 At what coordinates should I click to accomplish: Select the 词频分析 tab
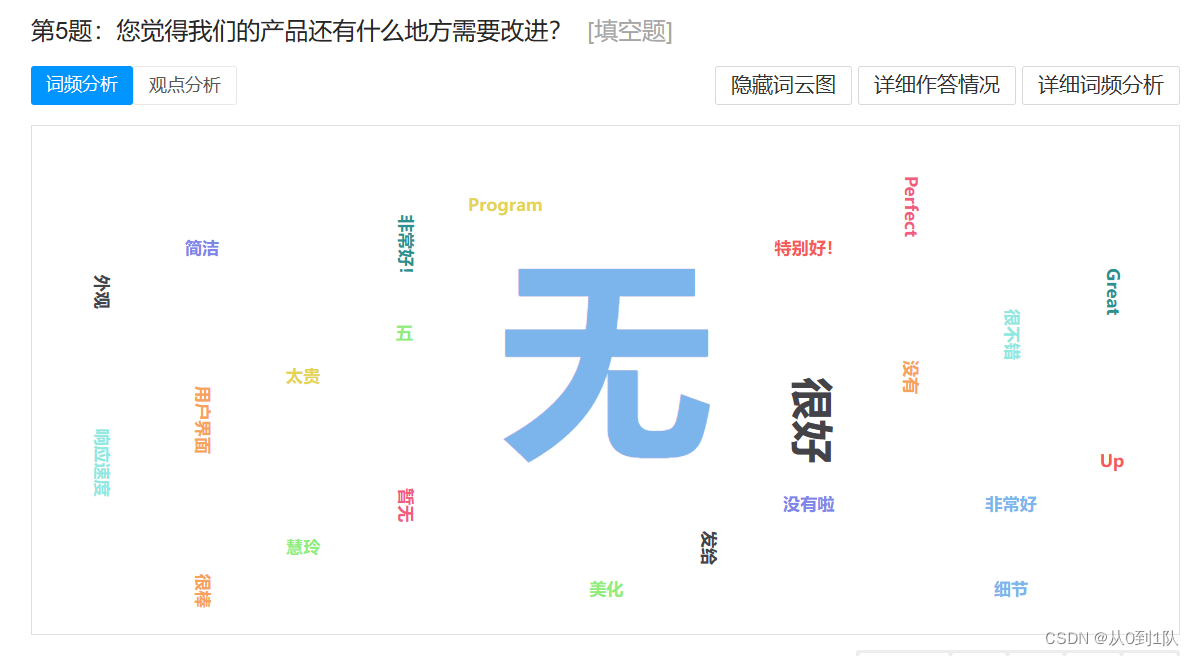click(x=81, y=86)
